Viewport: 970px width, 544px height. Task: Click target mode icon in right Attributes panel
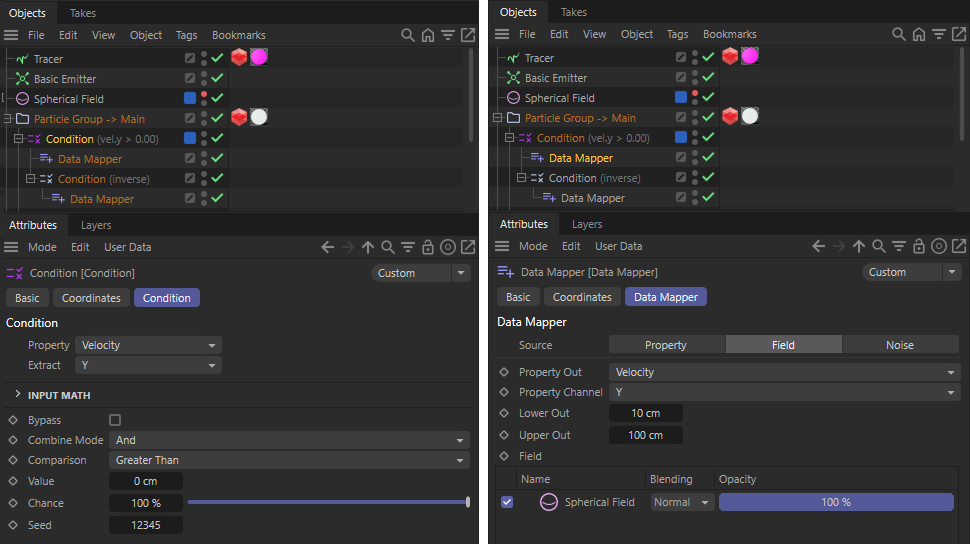[x=939, y=246]
